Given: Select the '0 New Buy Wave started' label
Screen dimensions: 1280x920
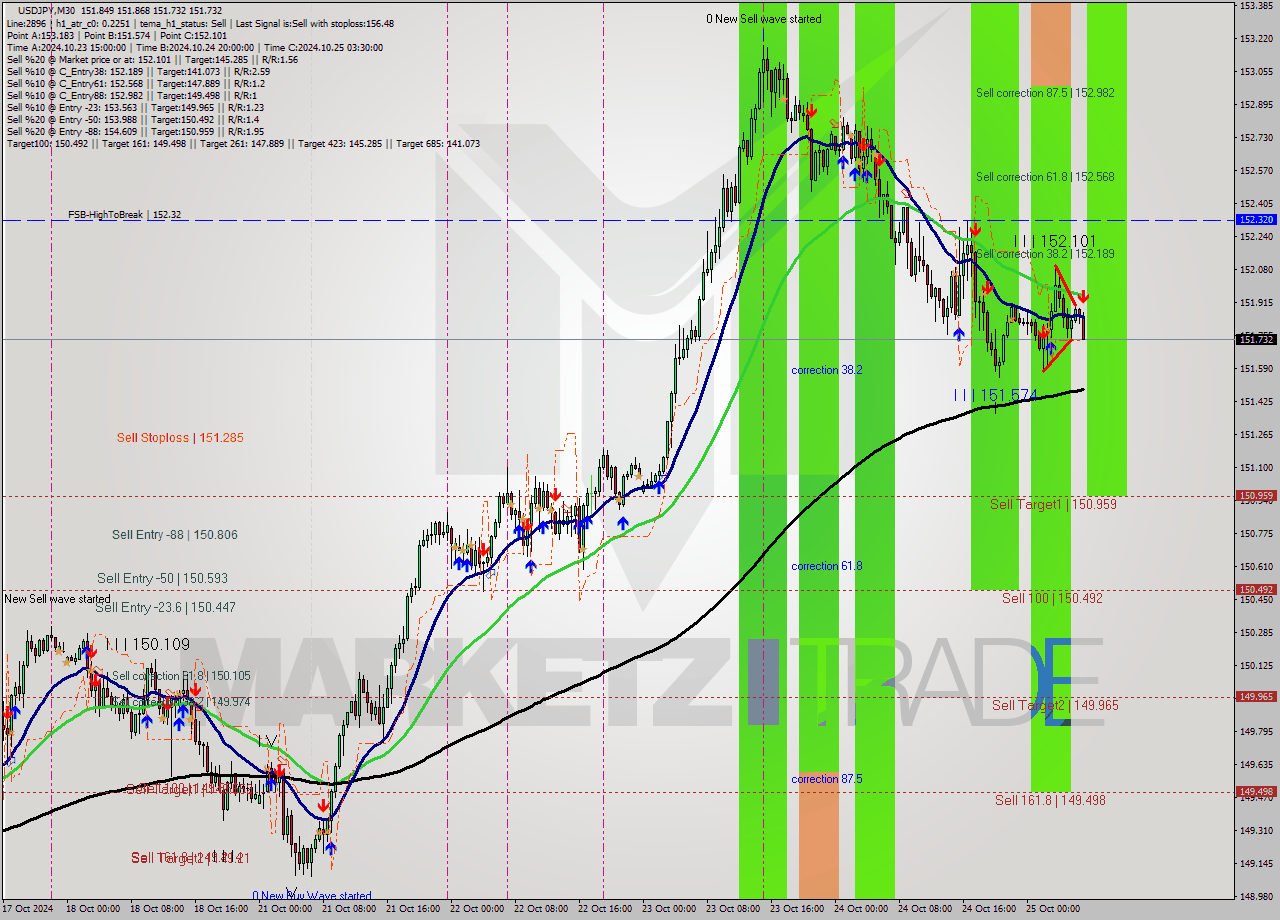Looking at the screenshot, I should pyautogui.click(x=312, y=896).
